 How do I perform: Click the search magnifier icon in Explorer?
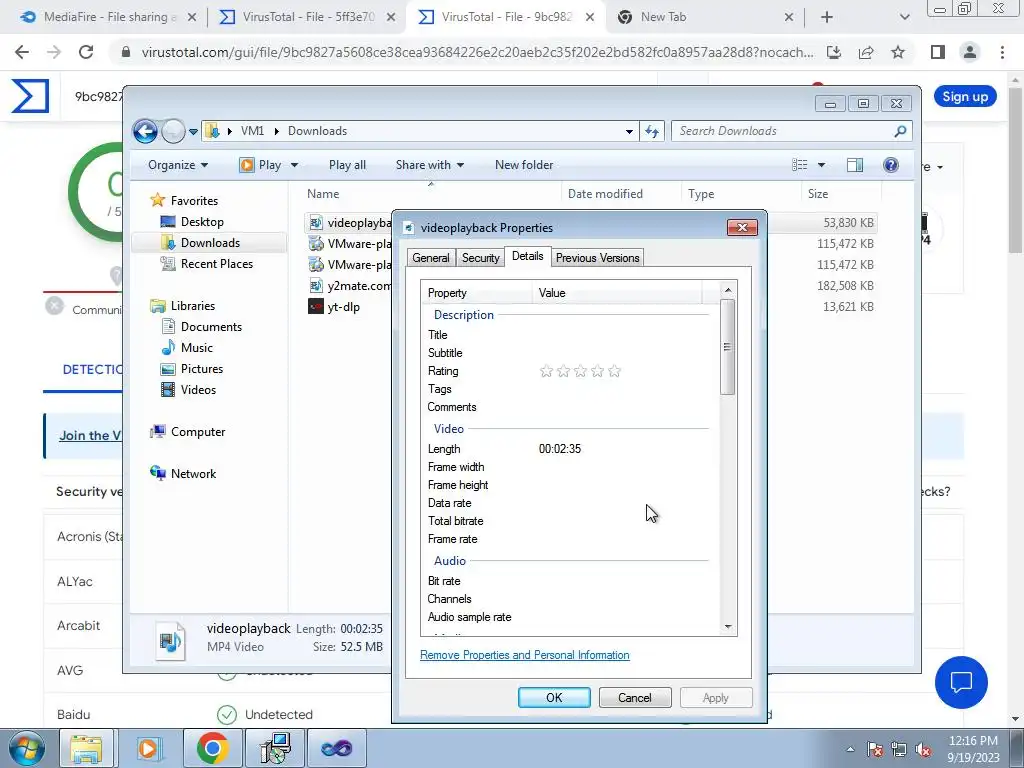900,131
